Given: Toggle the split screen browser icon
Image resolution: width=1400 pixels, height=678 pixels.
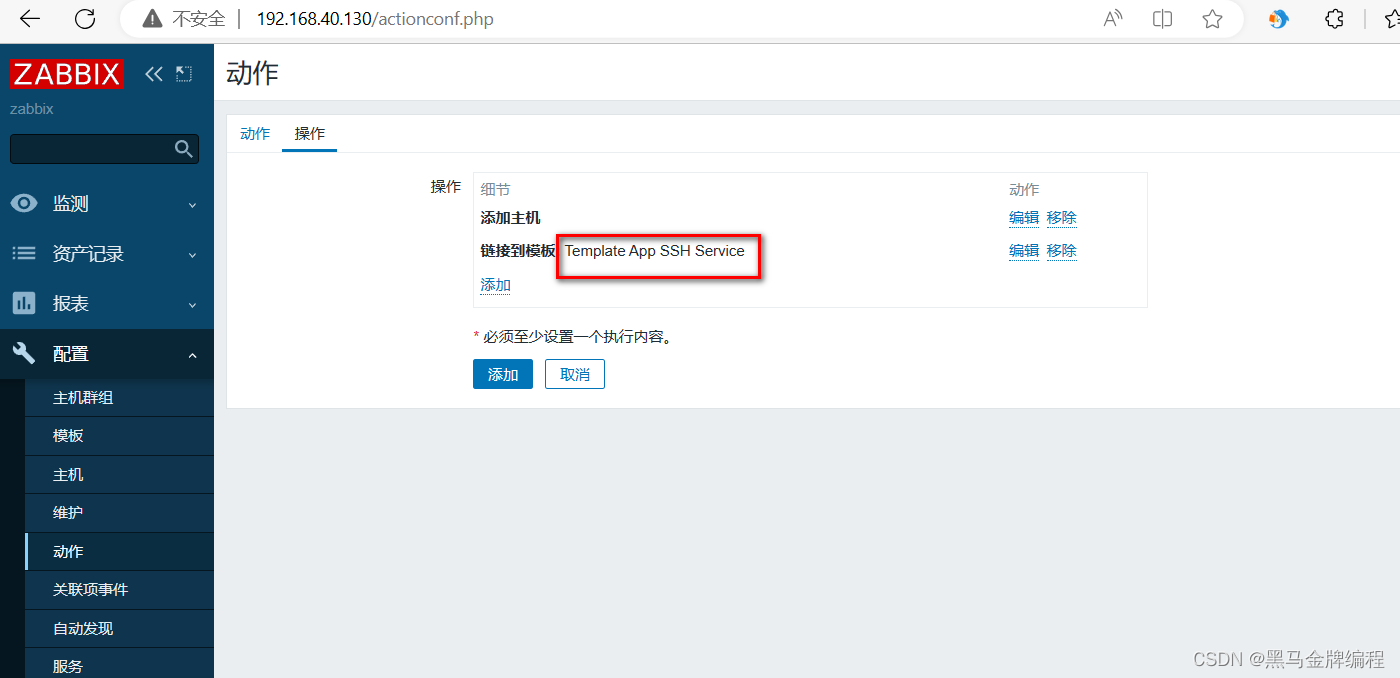Looking at the screenshot, I should pos(1162,19).
